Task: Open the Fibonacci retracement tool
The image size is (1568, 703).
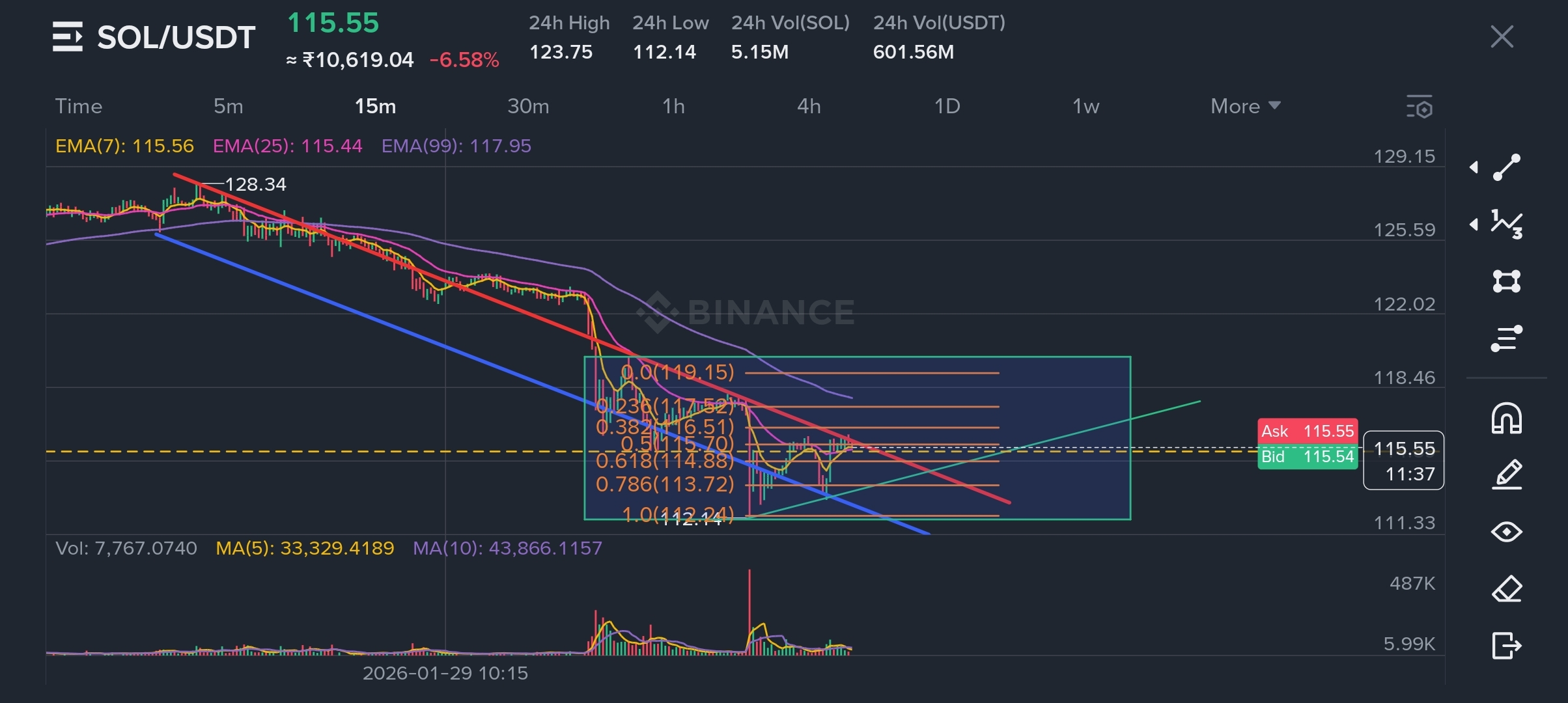Action: 1507,338
